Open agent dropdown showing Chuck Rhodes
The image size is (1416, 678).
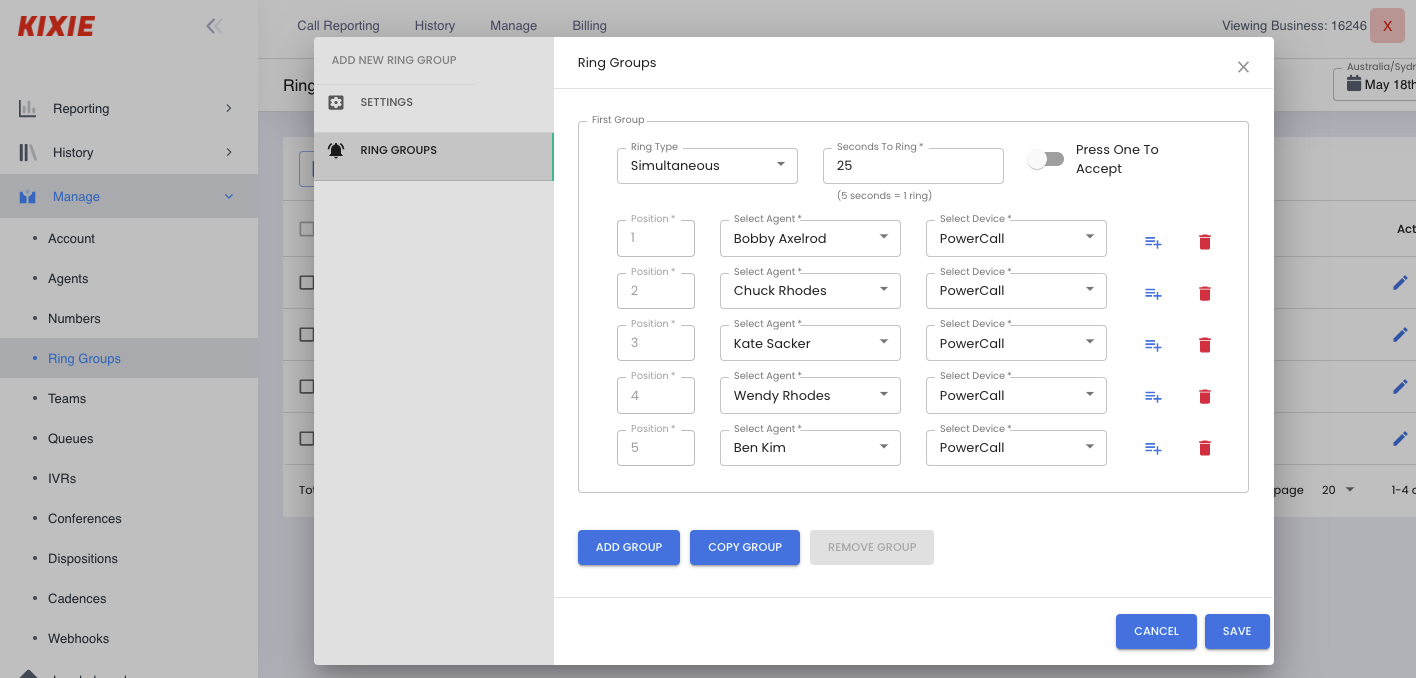[810, 291]
